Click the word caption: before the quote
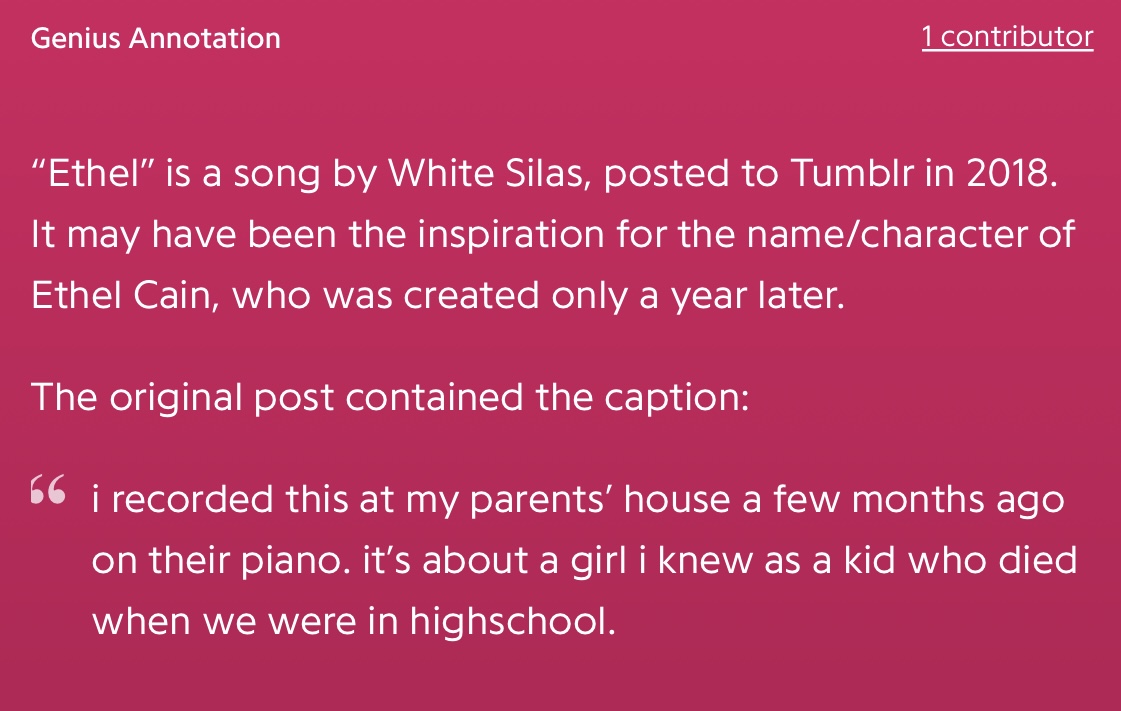 (676, 398)
